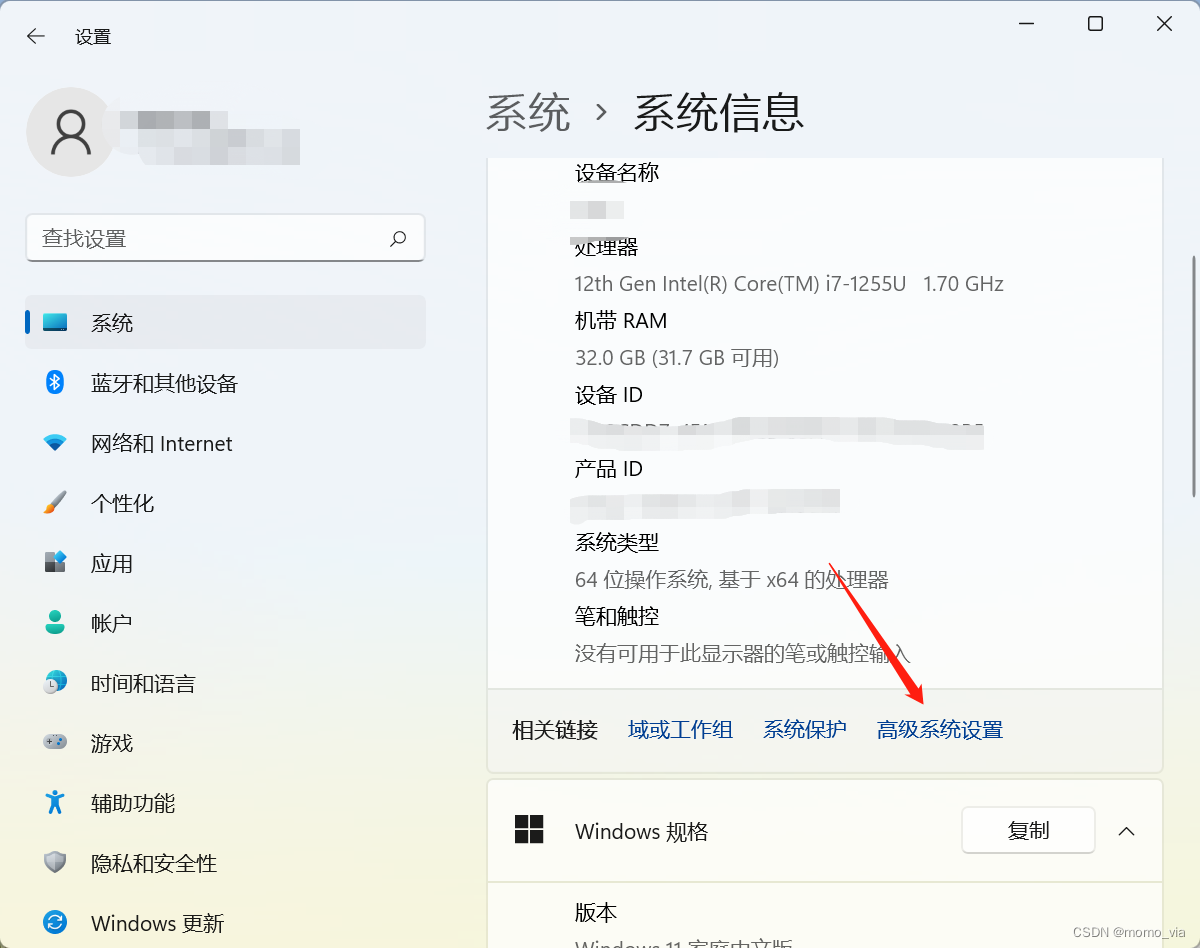Select 帐户 in the sidebar
Image resolution: width=1200 pixels, height=948 pixels.
pyautogui.click(x=226, y=622)
